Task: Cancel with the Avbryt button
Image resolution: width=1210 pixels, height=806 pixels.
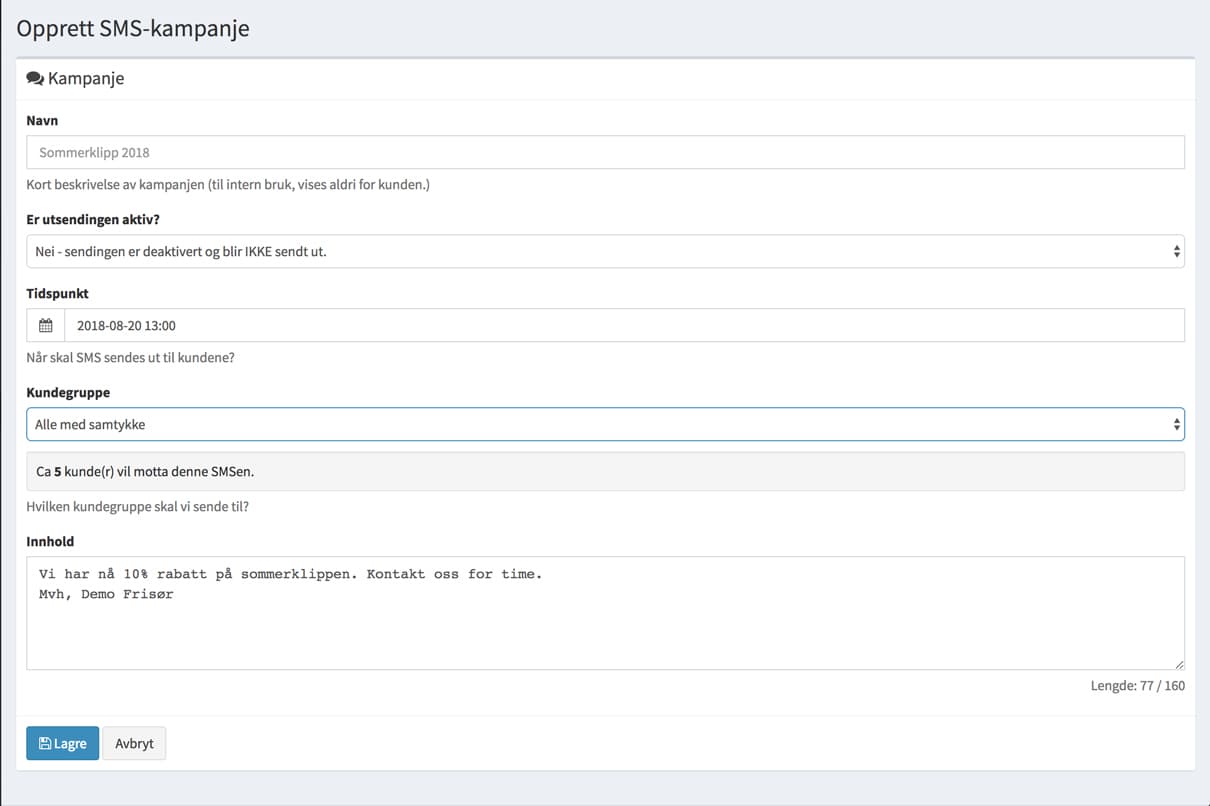Action: (134, 743)
